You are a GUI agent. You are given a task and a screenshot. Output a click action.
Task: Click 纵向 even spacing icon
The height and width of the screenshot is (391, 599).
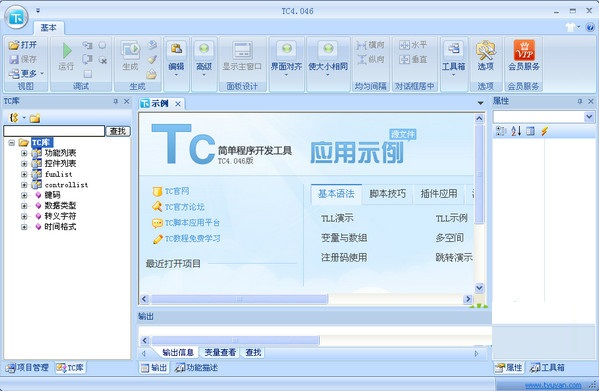click(x=362, y=60)
